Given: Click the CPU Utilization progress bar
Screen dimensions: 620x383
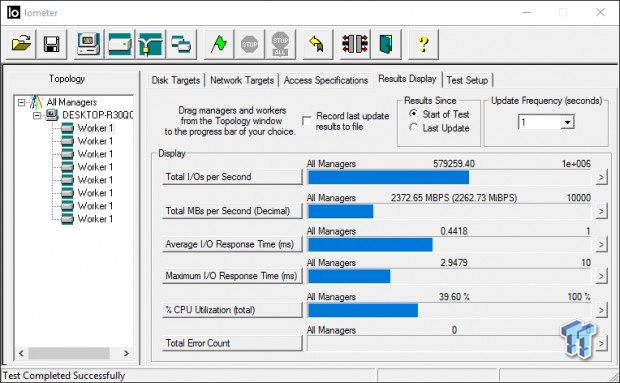Looking at the screenshot, I should point(449,311).
